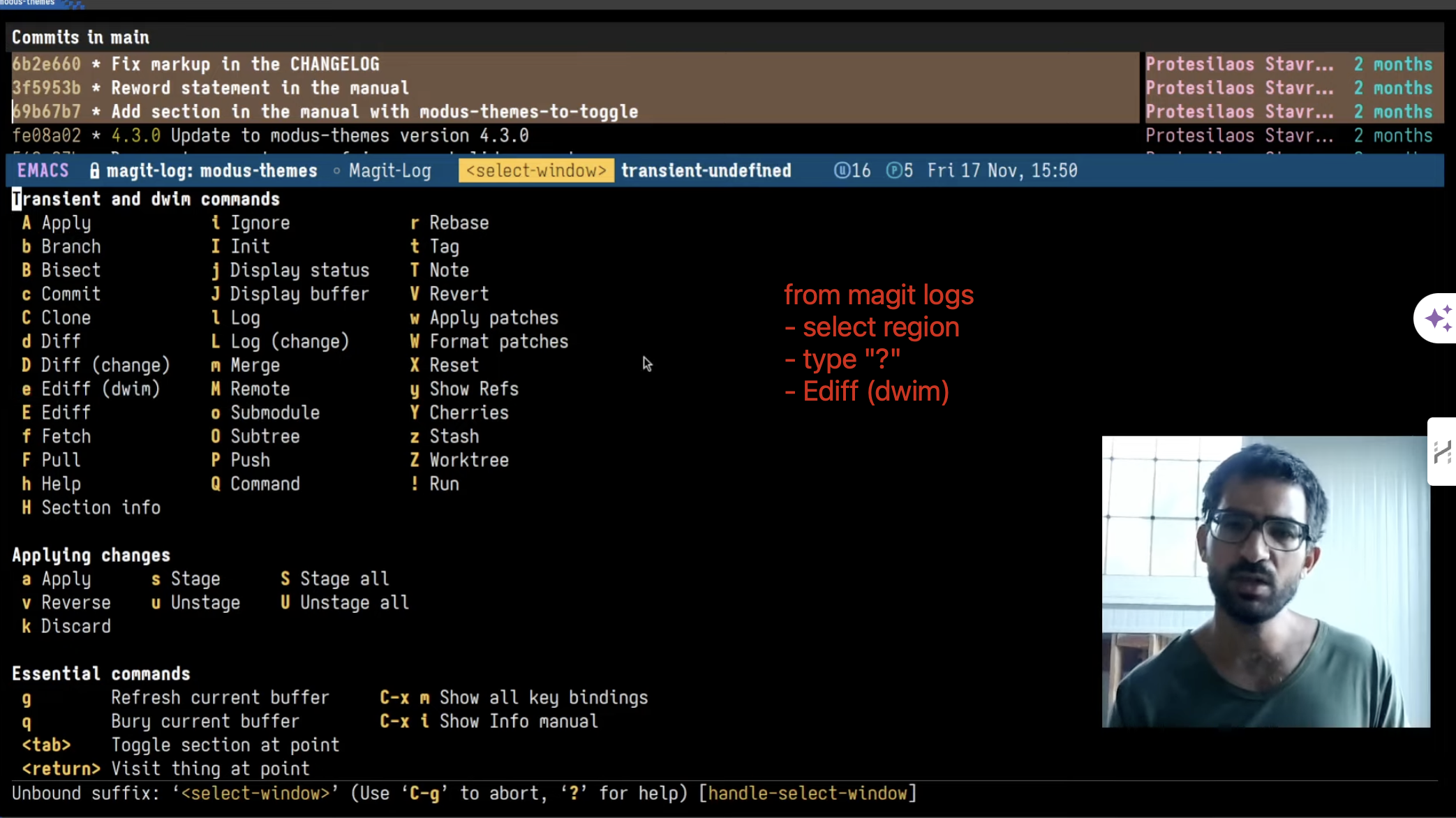The height and width of the screenshot is (818, 1456).
Task: Click the Magit-Log major mode label
Action: [389, 171]
